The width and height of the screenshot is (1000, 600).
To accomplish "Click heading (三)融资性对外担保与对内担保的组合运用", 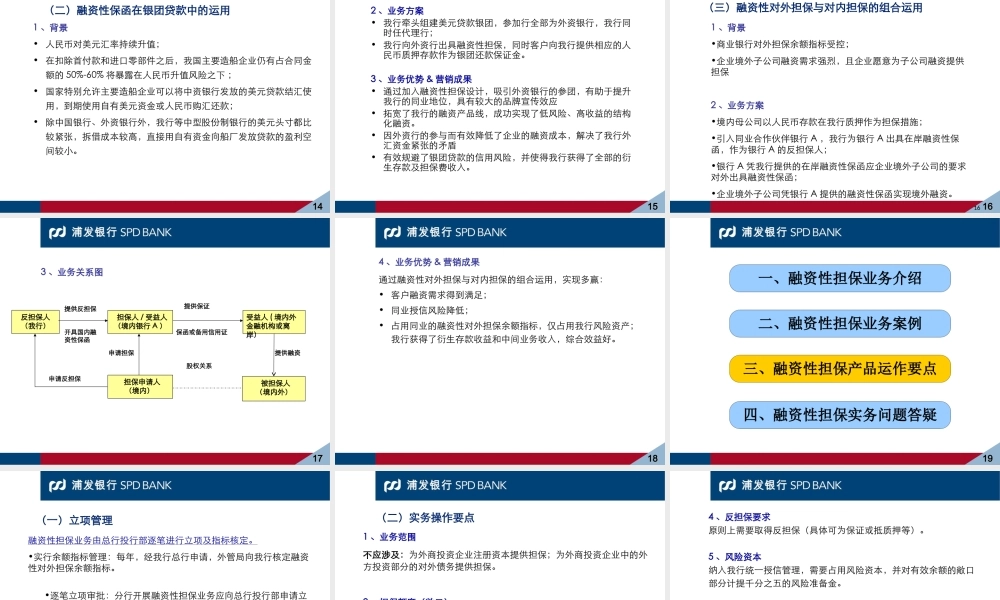I will point(816,8).
